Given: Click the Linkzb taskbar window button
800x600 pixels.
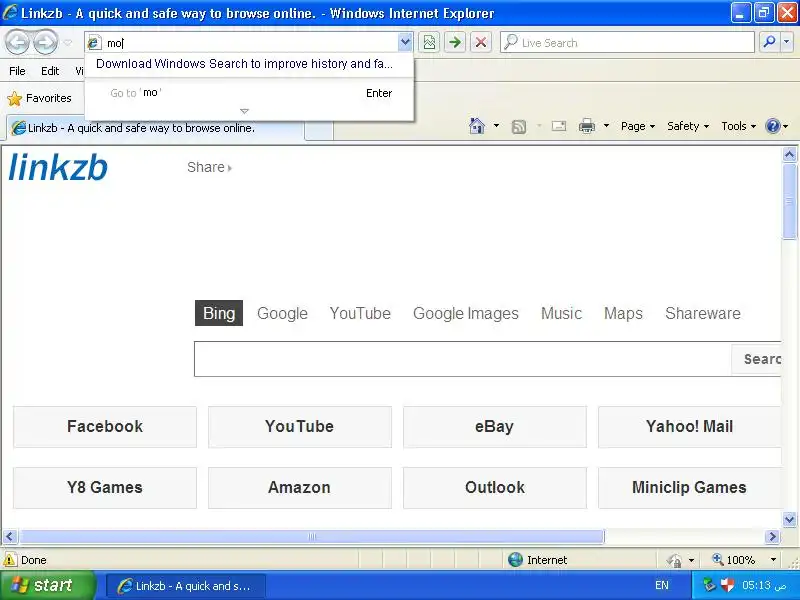Looking at the screenshot, I should tap(186, 586).
